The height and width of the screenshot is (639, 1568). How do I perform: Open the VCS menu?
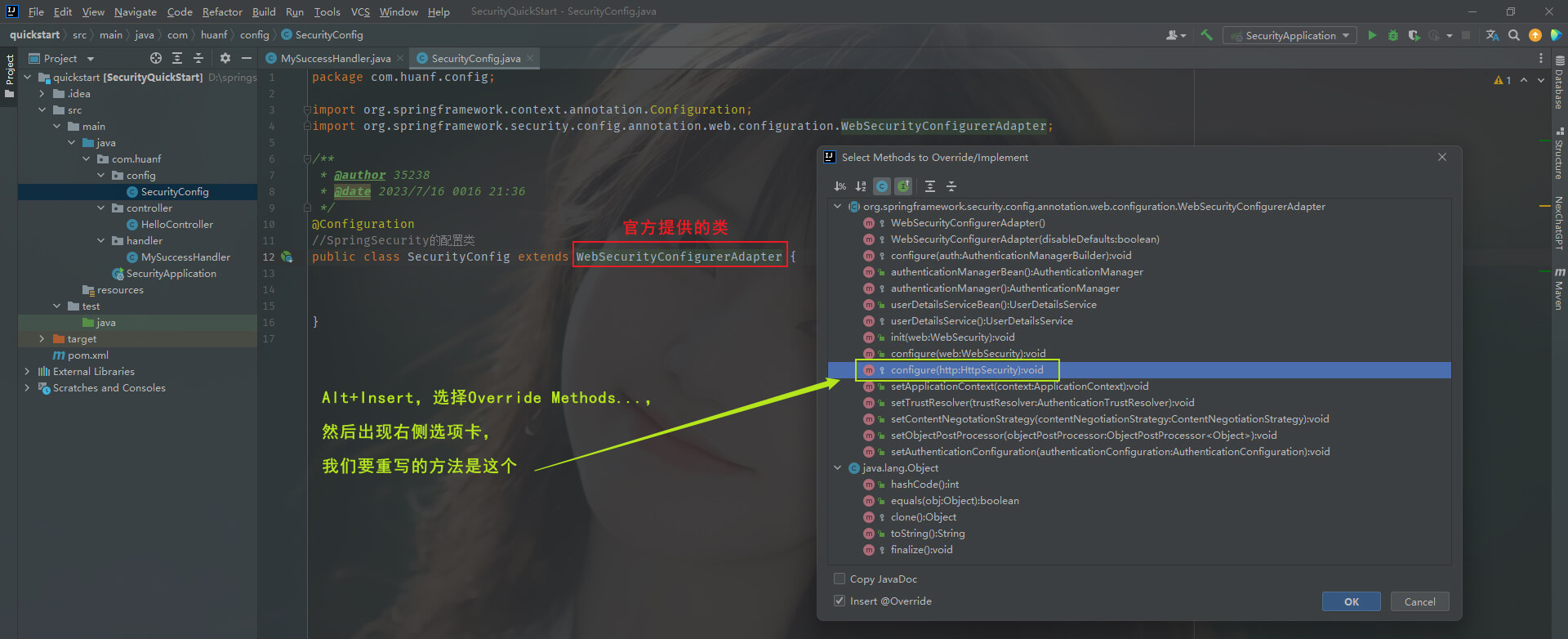(x=360, y=11)
